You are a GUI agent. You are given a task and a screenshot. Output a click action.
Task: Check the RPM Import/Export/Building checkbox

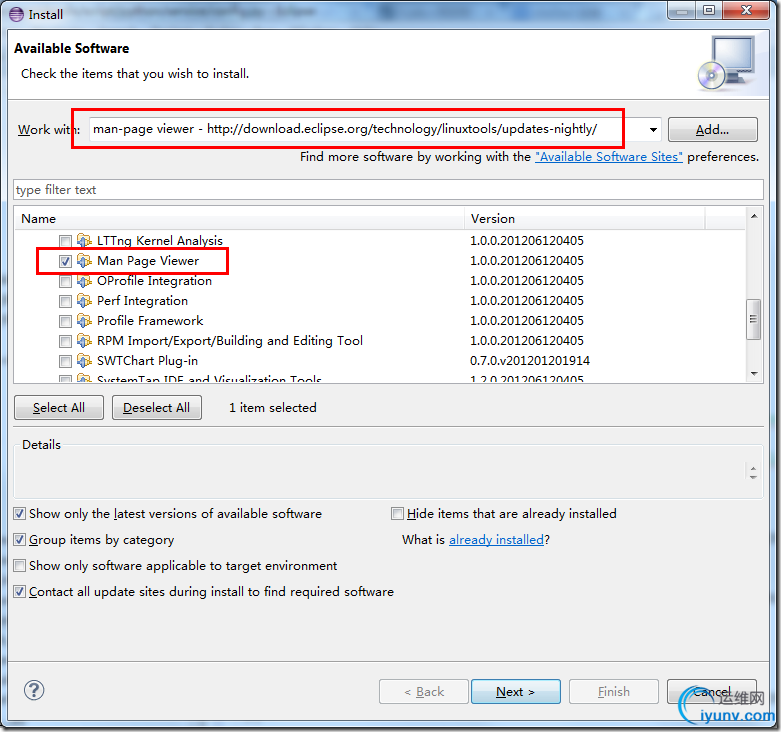(x=65, y=341)
